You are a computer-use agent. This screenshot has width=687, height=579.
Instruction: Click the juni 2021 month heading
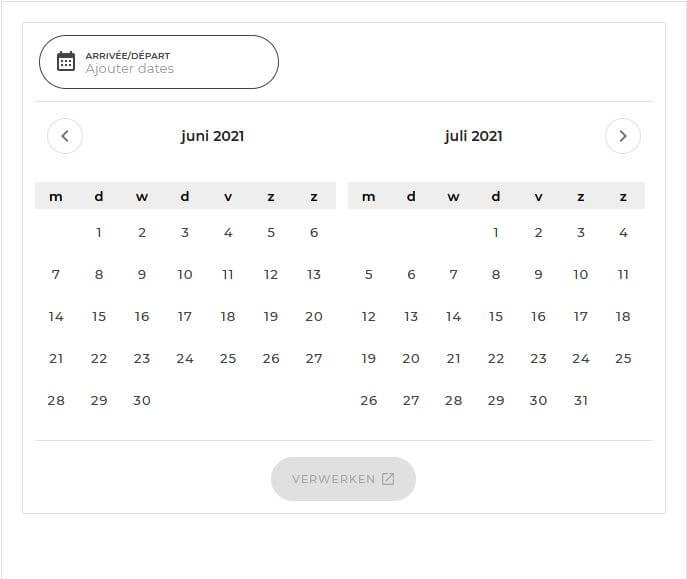(212, 136)
